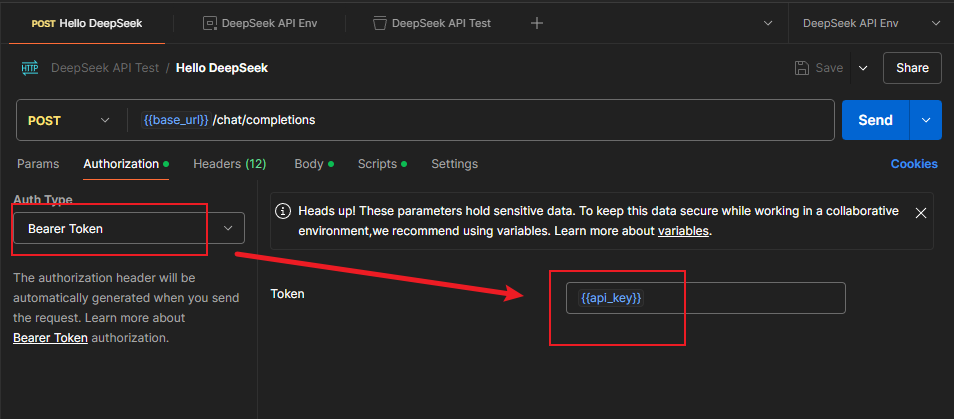Open the Cookies link

(914, 164)
